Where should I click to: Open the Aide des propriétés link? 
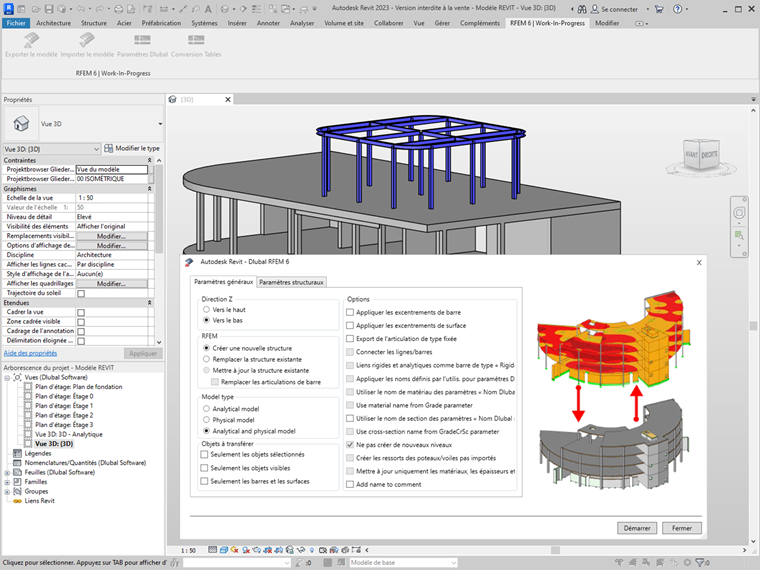point(30,353)
